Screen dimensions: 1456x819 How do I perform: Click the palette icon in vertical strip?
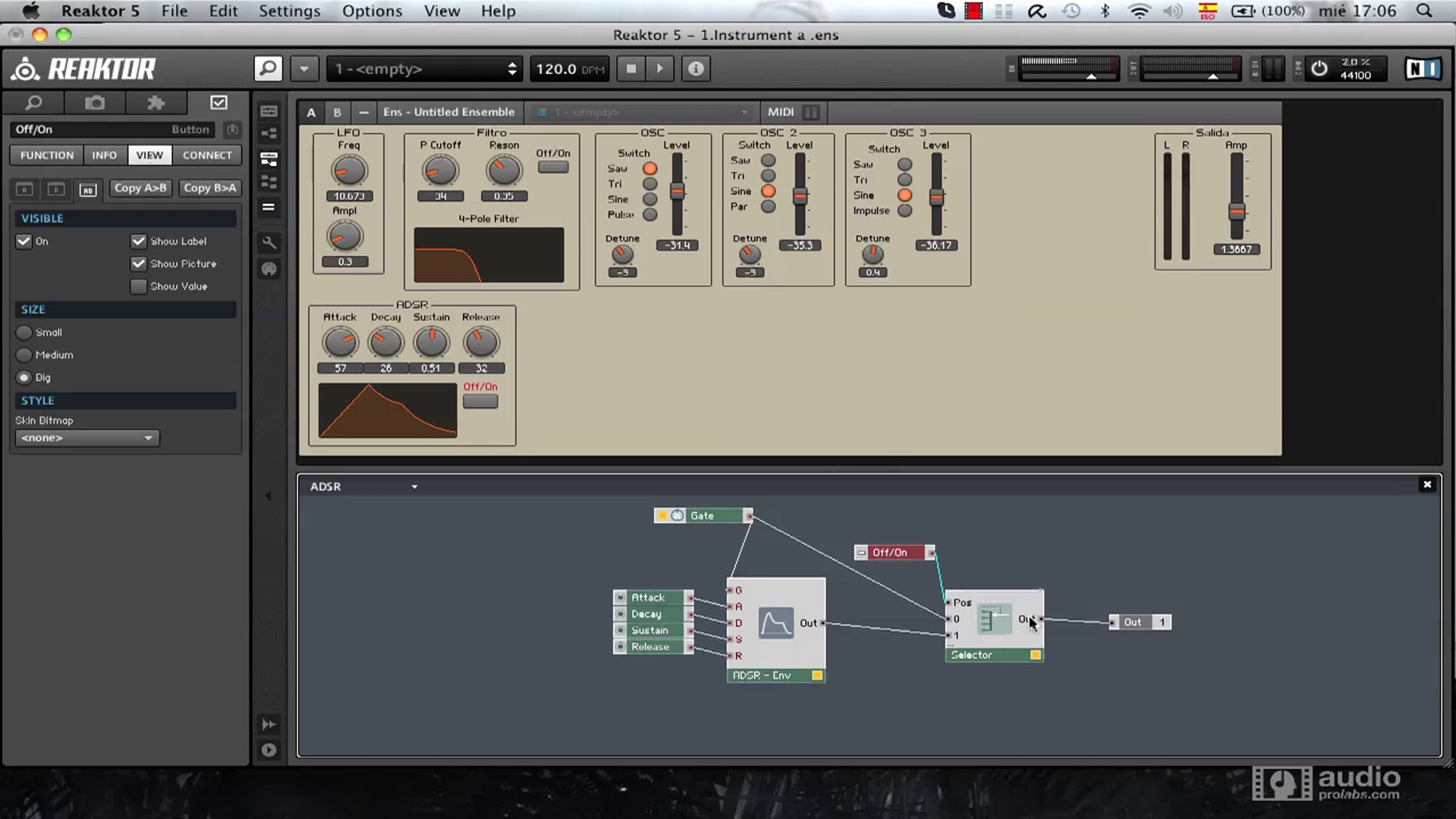(269, 269)
